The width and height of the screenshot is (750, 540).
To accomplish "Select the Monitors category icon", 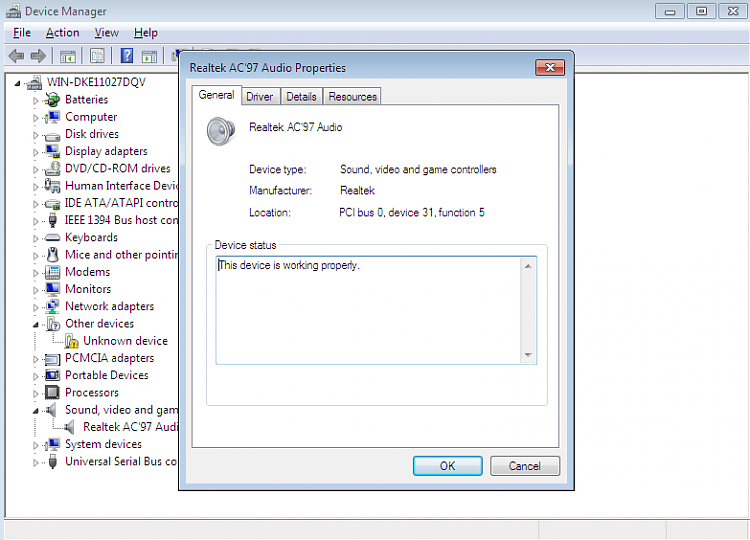I will pos(52,289).
